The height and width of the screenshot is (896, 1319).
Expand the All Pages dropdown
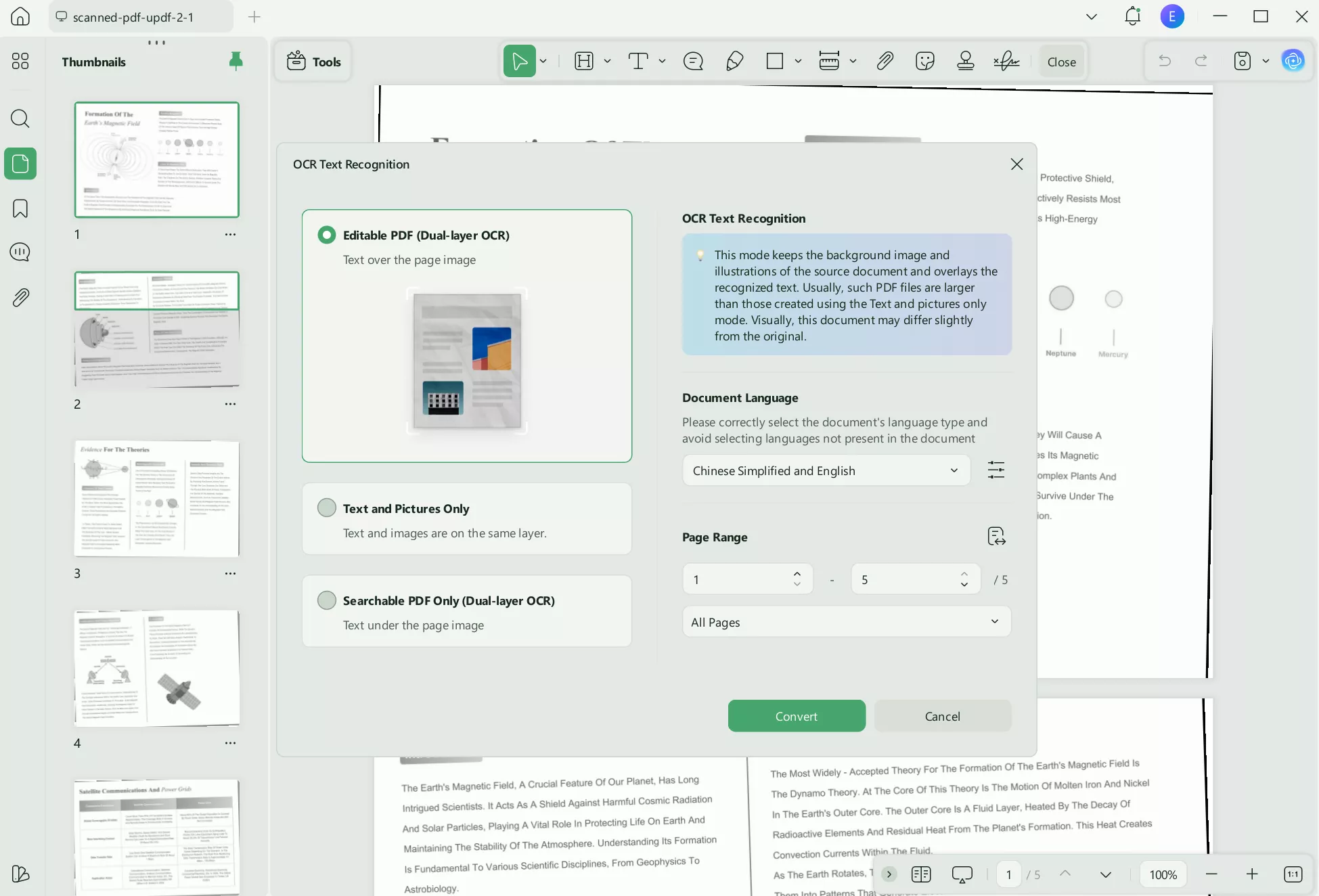pos(846,622)
